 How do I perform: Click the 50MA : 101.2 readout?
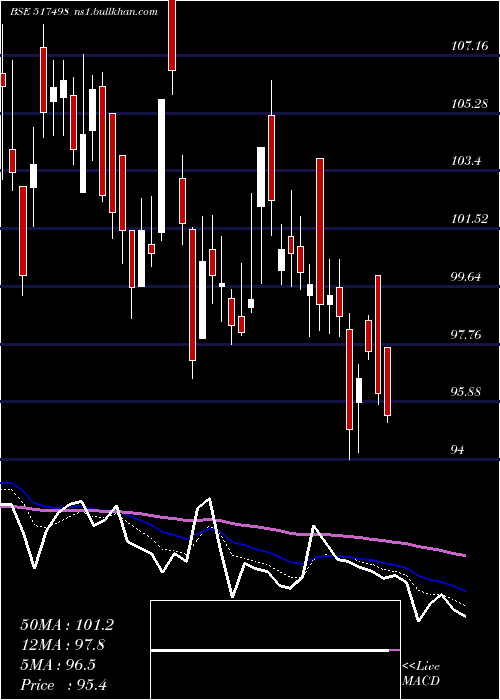(x=67, y=625)
